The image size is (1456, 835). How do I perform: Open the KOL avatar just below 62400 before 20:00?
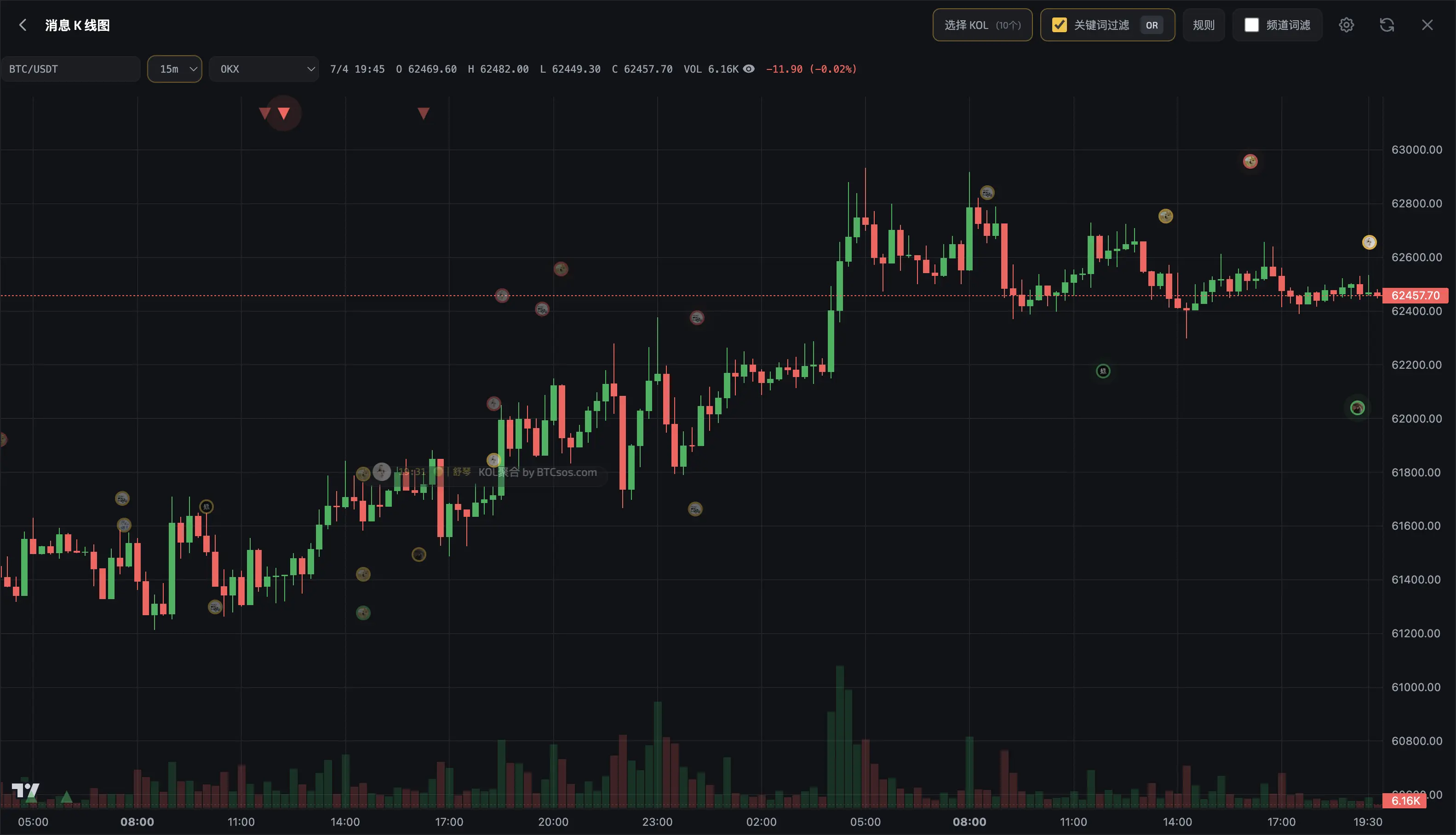pos(542,310)
